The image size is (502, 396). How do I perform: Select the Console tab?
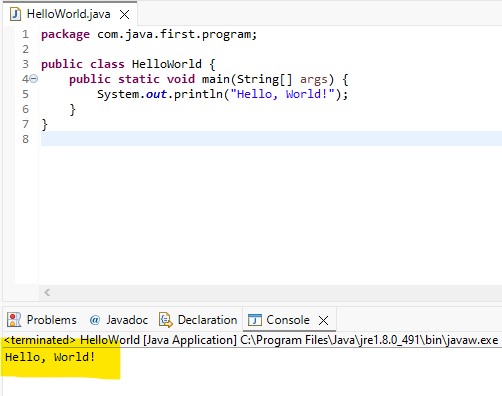(x=288, y=320)
